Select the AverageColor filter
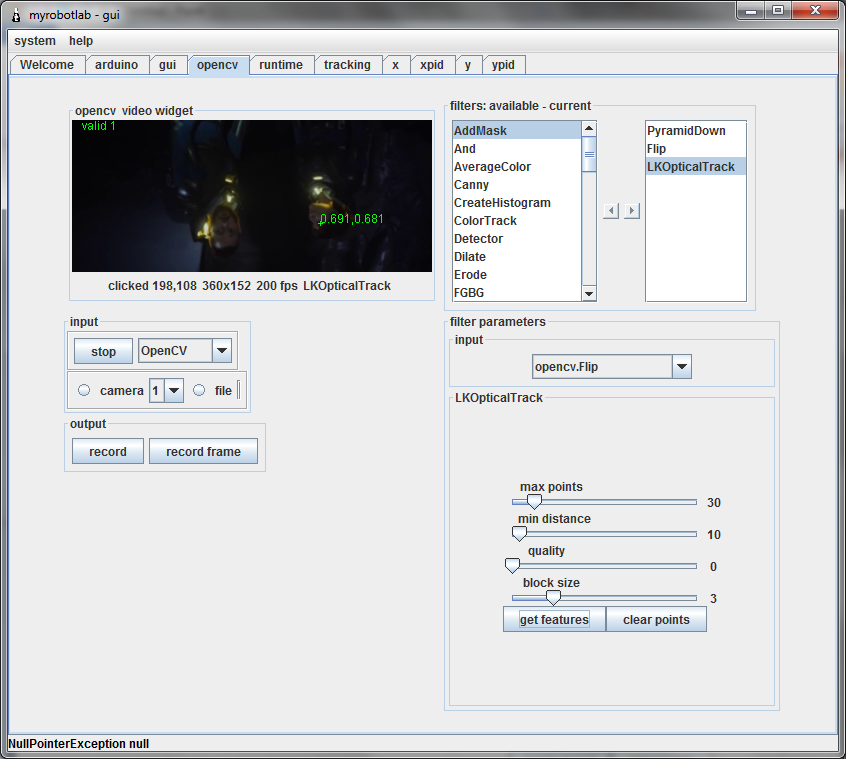The height and width of the screenshot is (759, 846). (517, 167)
